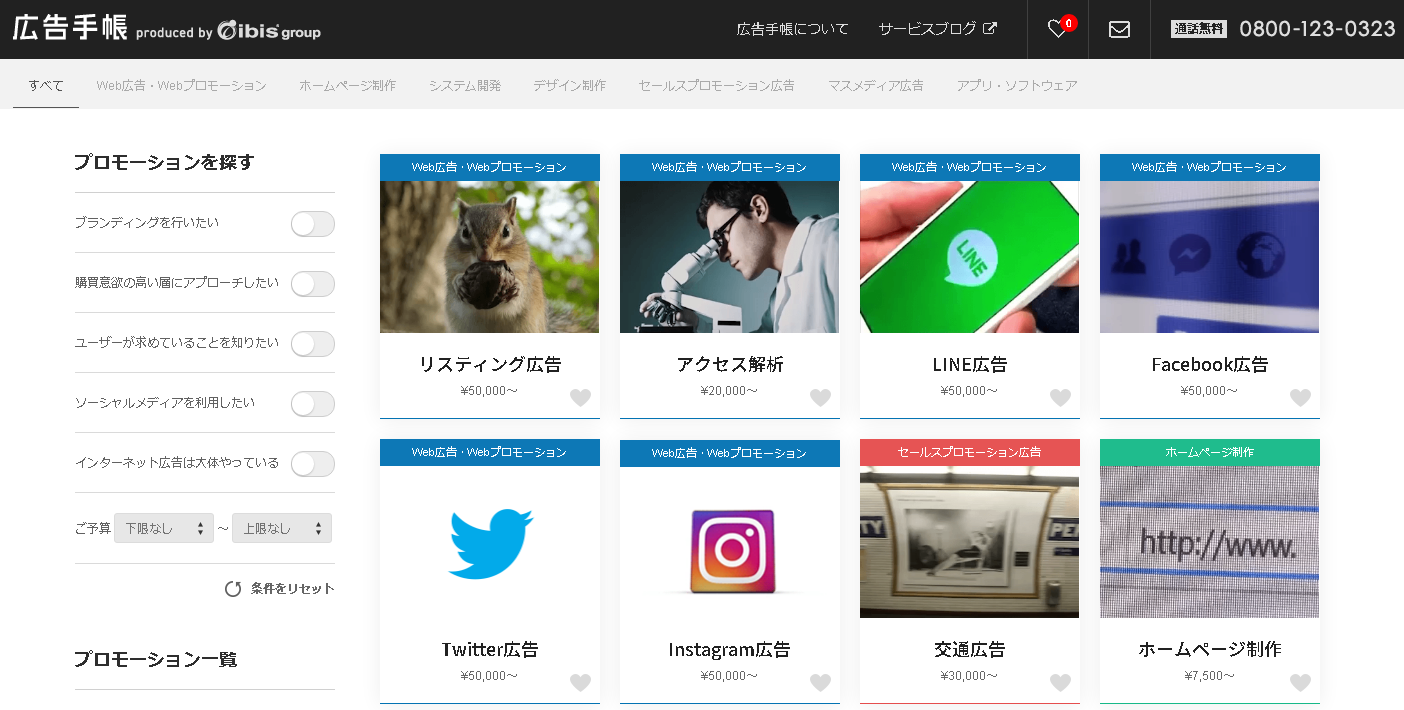The image size is (1404, 710).
Task: Switch to ホームページ制作 tab
Action: tap(347, 85)
